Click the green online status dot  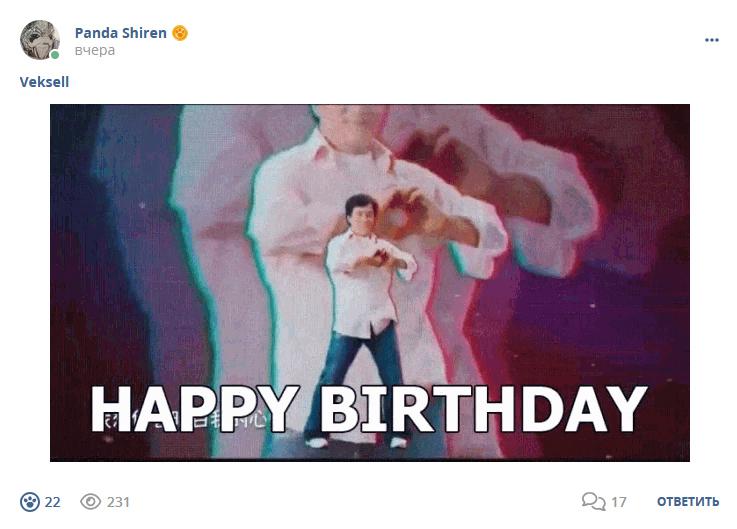[x=55, y=55]
